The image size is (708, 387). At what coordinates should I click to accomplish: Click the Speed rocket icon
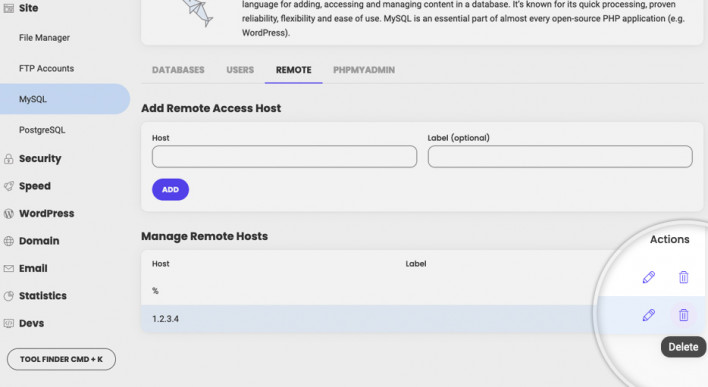pos(9,186)
